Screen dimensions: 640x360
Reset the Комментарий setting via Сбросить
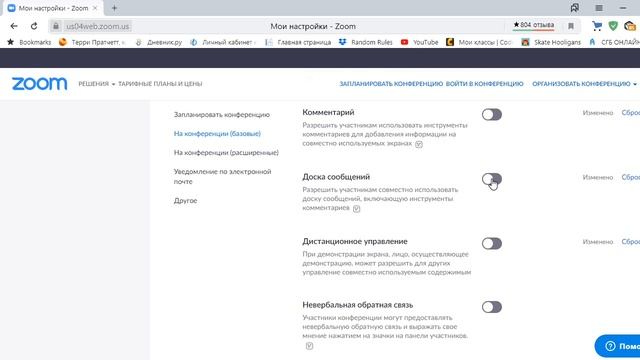pos(631,113)
